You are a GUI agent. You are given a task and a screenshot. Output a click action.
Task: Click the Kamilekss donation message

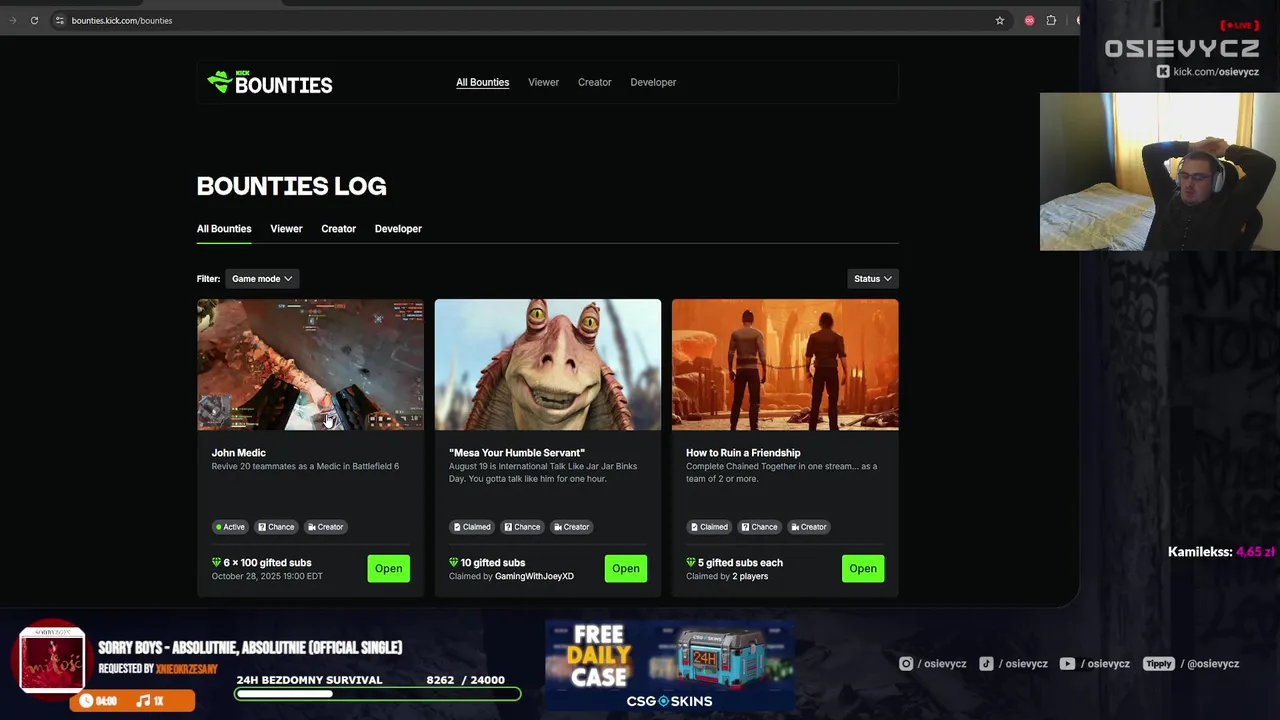[1221, 552]
